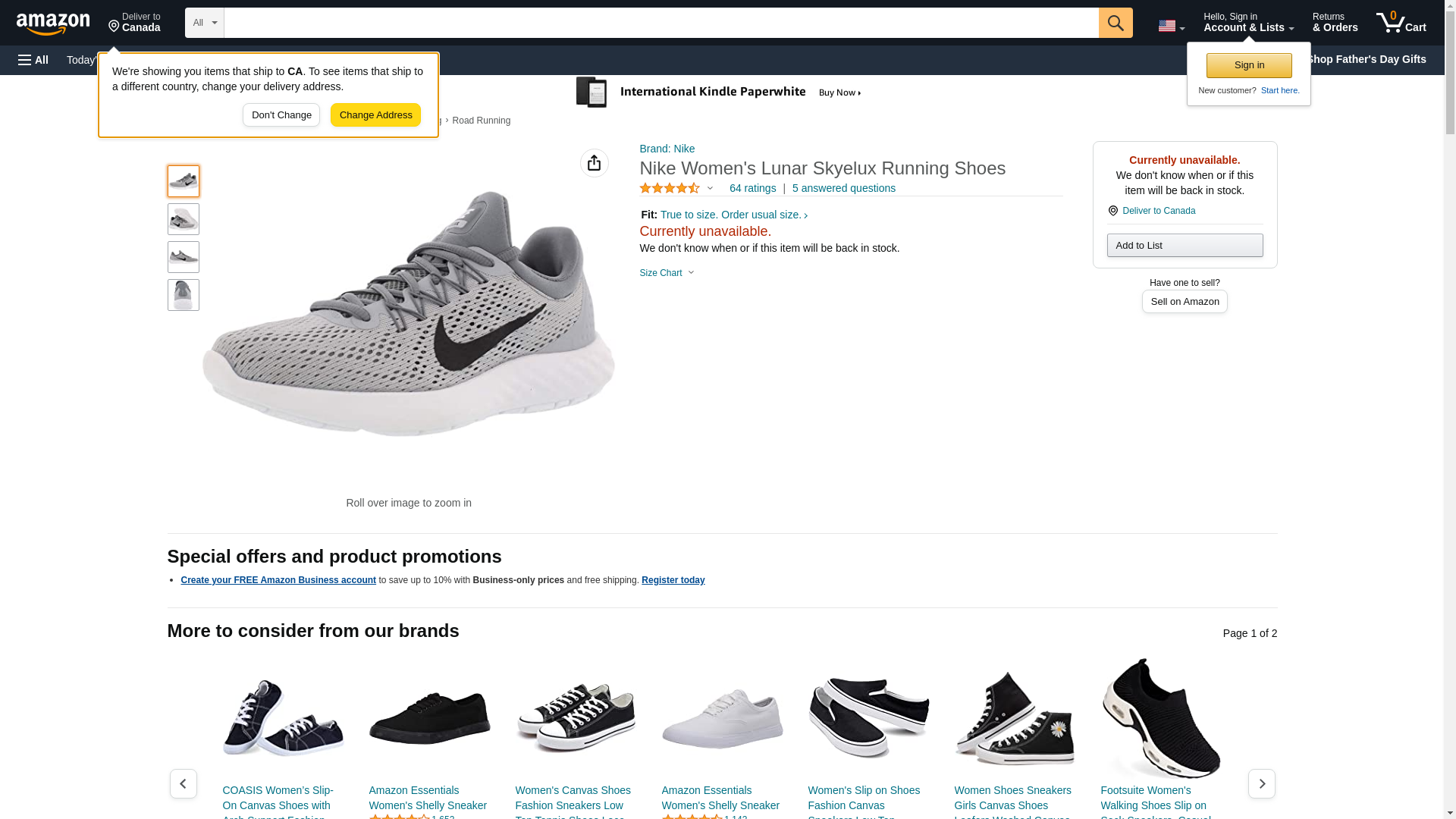Click the search magnifier button
The height and width of the screenshot is (819, 1456).
pos(1115,23)
